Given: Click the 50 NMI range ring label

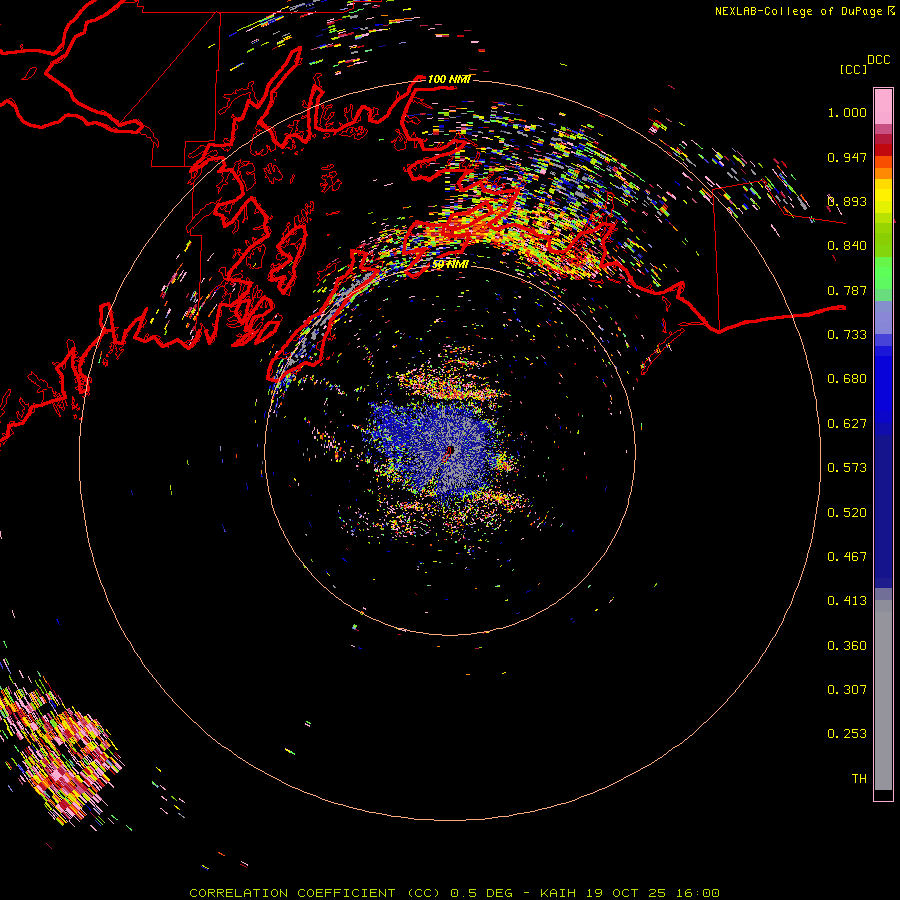Looking at the screenshot, I should (x=451, y=264).
